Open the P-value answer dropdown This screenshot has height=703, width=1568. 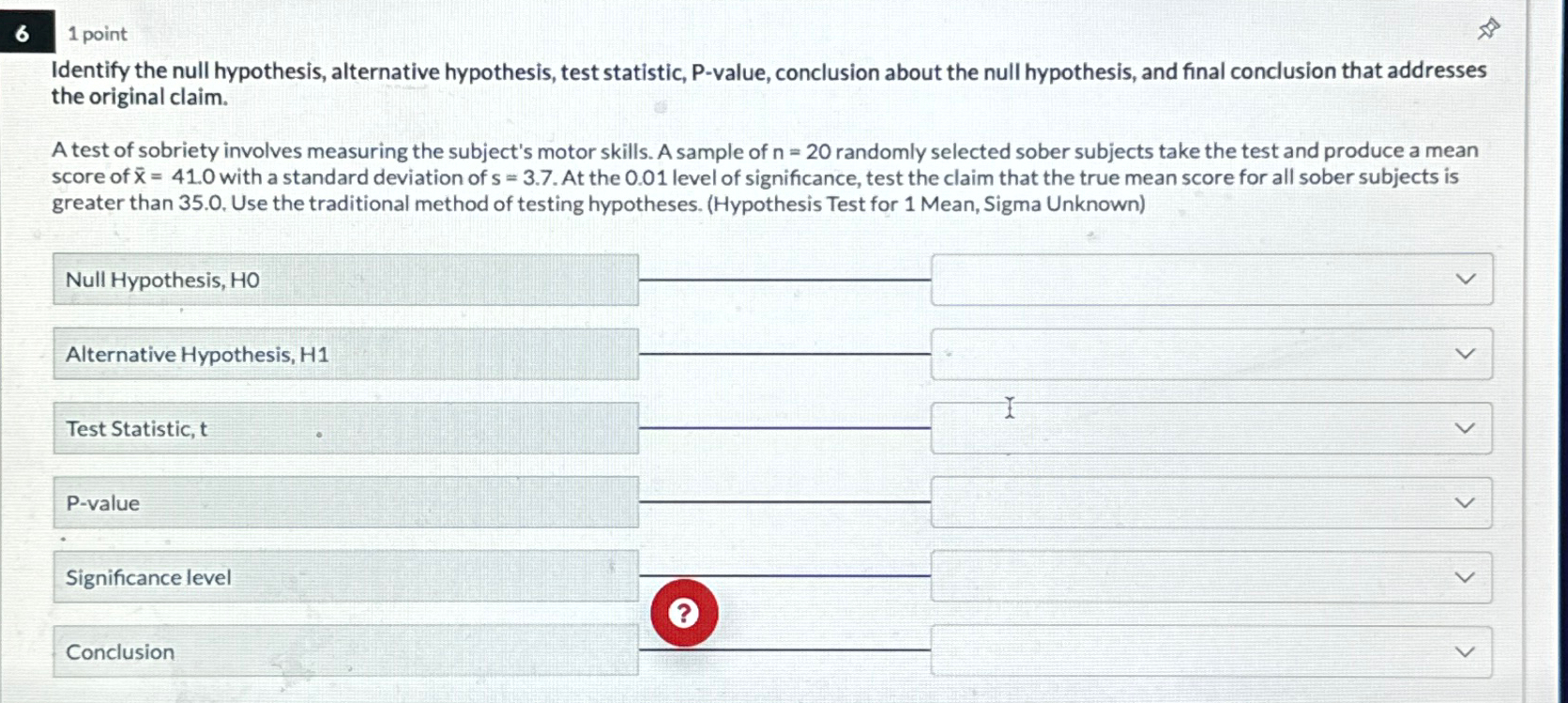1466,502
